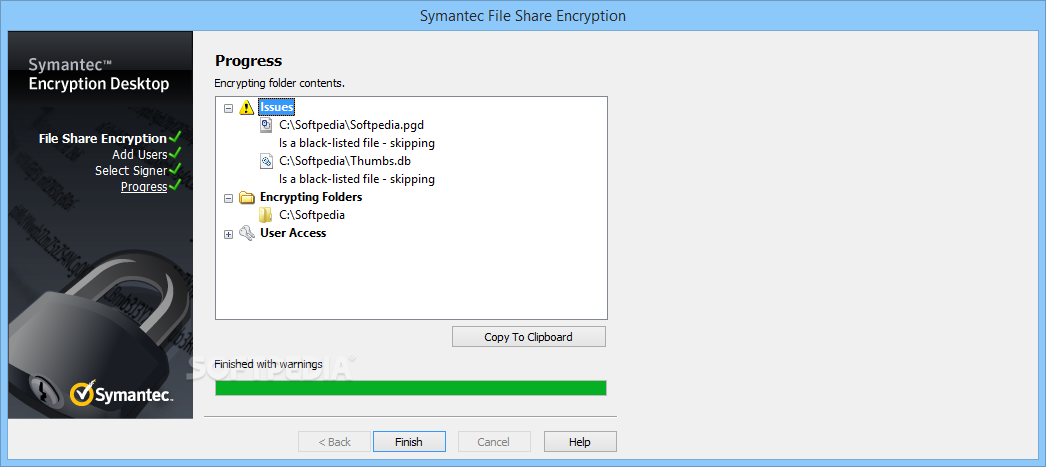
Task: Click checkmark next to Add Users
Action: click(x=175, y=153)
